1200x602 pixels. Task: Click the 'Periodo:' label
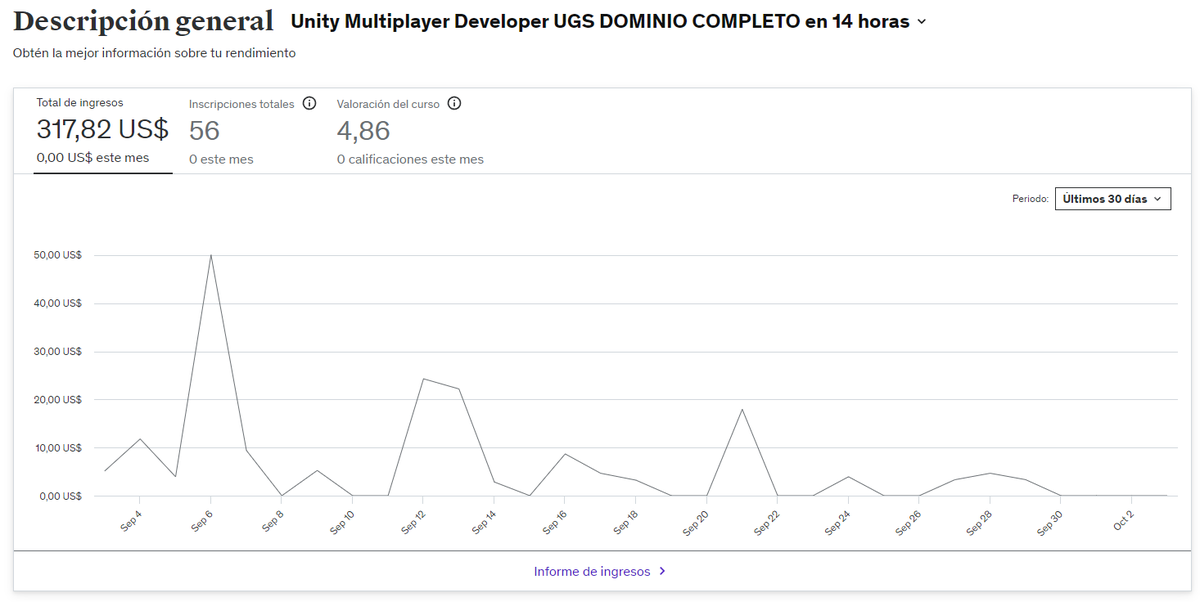(1030, 199)
